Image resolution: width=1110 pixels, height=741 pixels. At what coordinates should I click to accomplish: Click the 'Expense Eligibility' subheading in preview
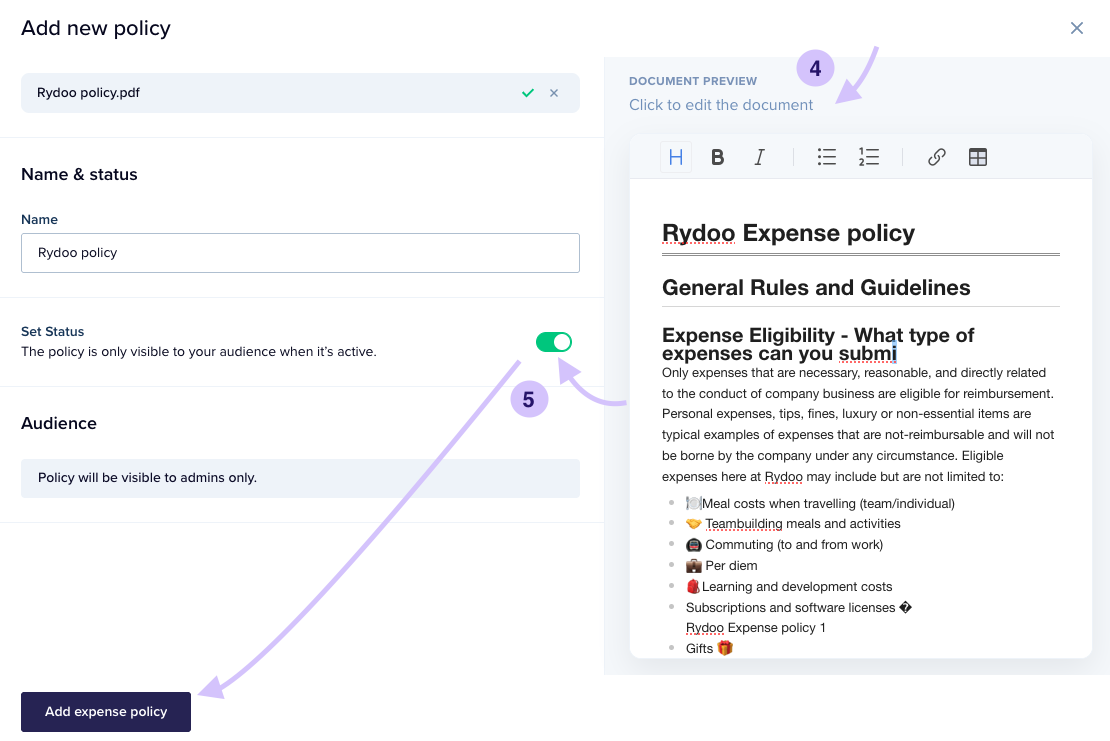[818, 344]
